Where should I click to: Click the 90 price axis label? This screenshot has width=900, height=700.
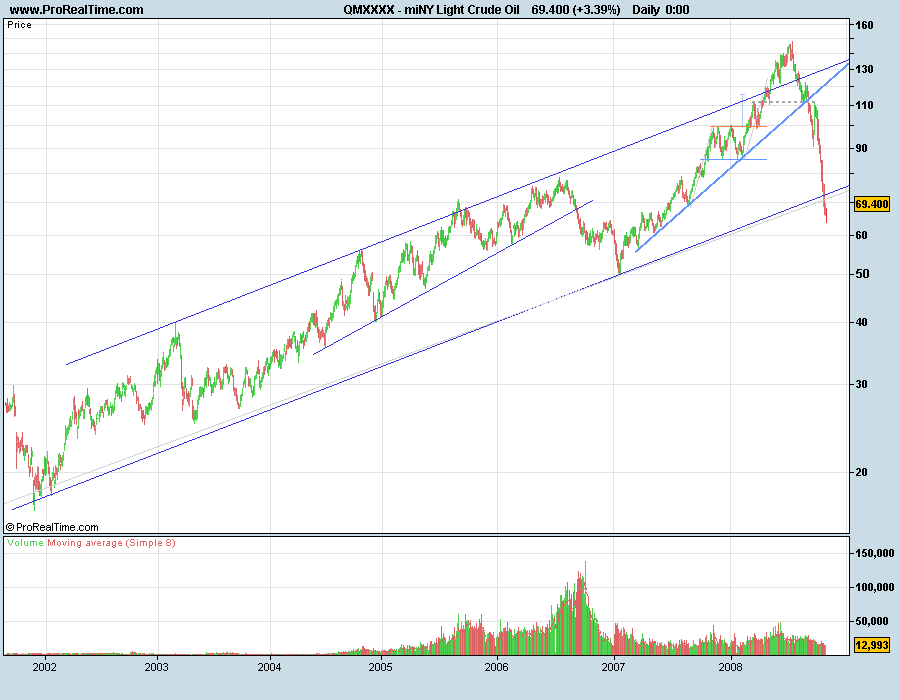(x=862, y=148)
